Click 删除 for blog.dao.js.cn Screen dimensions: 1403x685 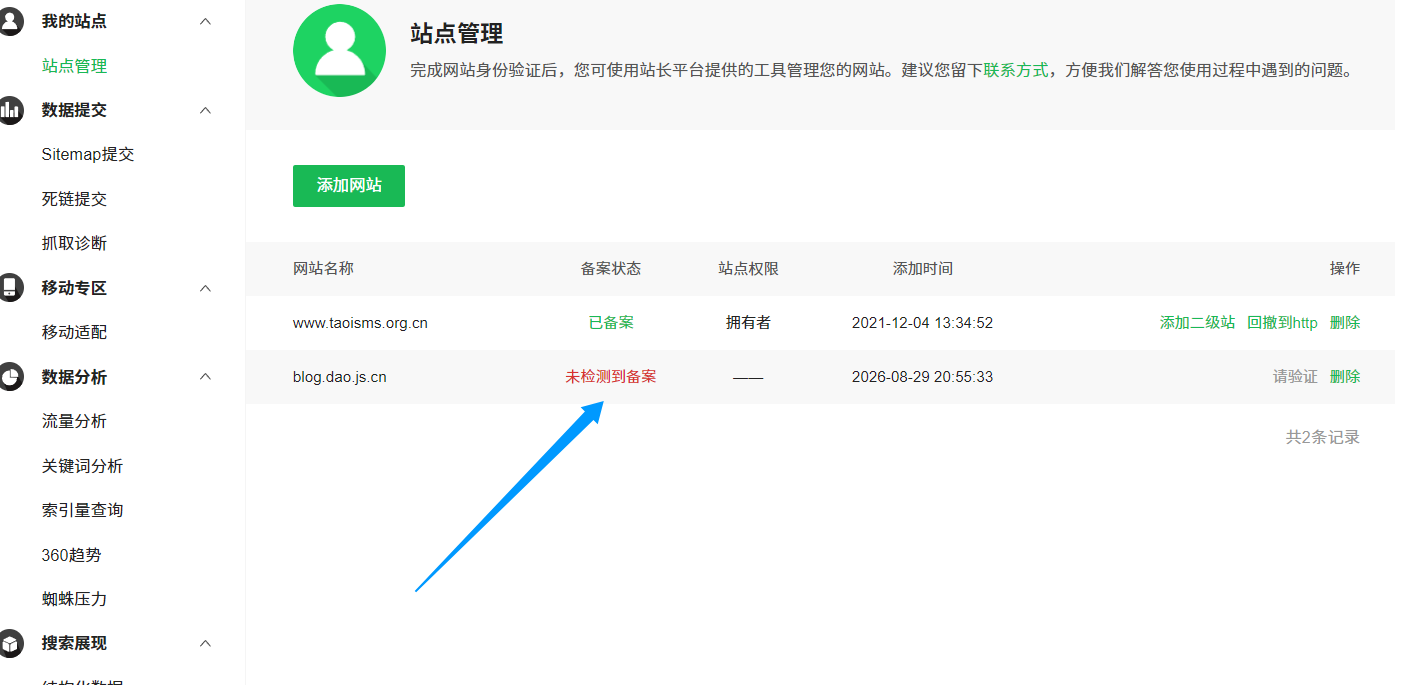tap(1345, 377)
